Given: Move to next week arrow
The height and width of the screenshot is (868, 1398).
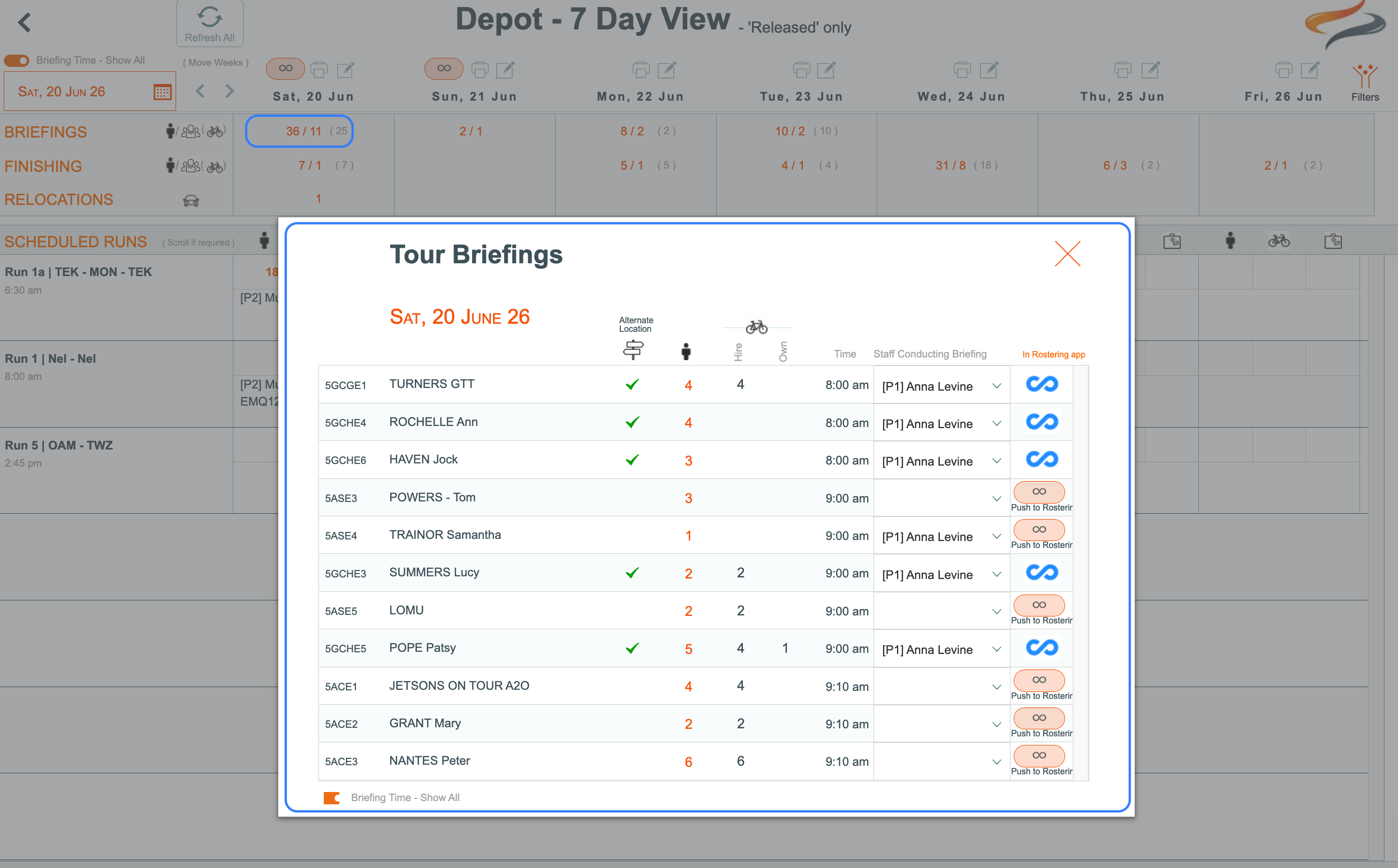Looking at the screenshot, I should coord(230,90).
